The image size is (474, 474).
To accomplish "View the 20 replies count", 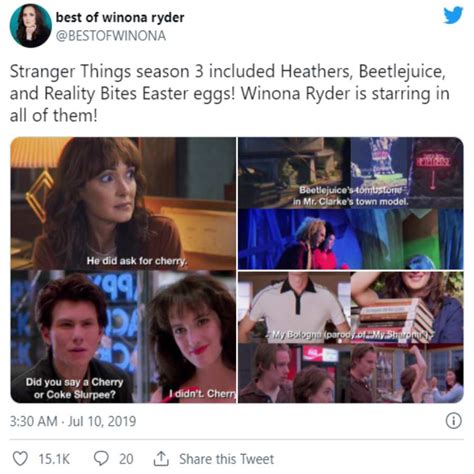I will coord(126,459).
